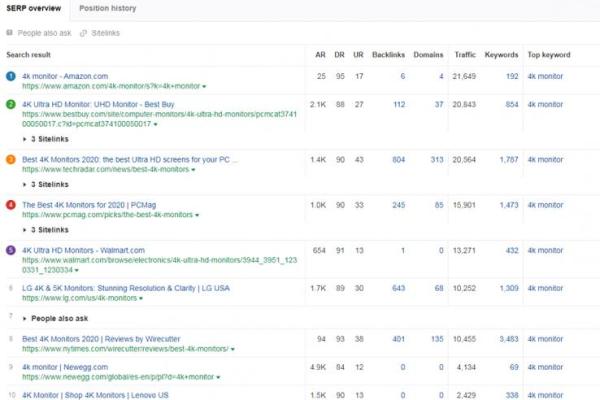Click the lg.com/us/4k-monitors URL
The image size is (600, 400).
[80, 298]
